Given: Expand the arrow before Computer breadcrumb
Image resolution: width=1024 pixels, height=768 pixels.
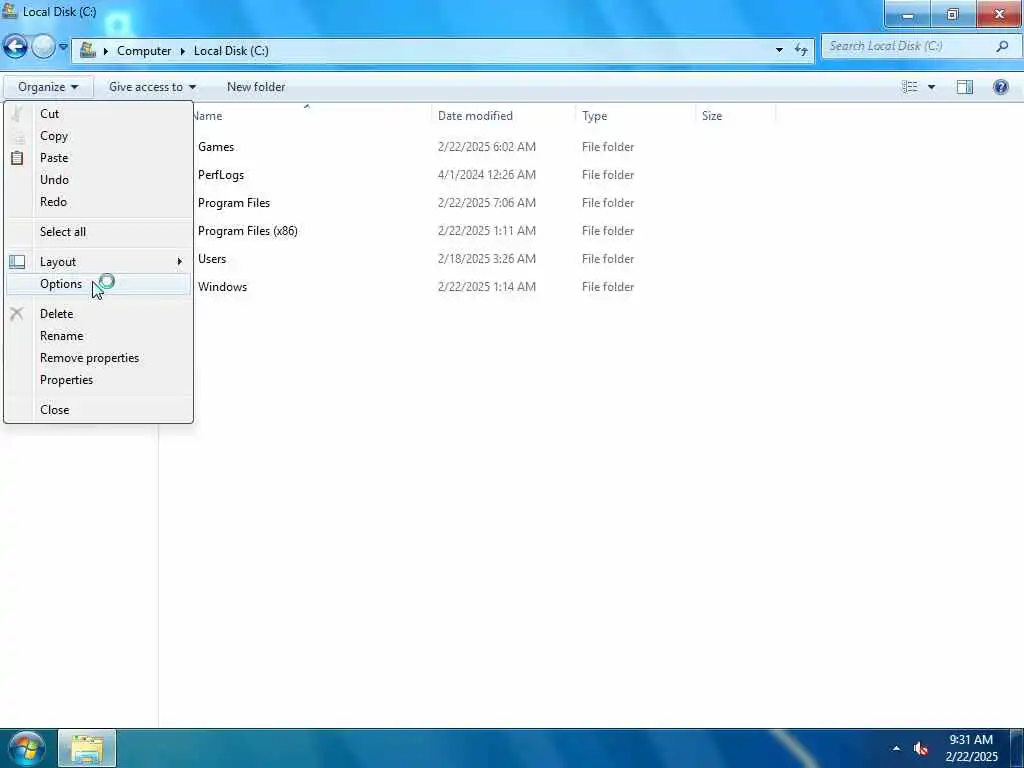Looking at the screenshot, I should (x=106, y=51).
